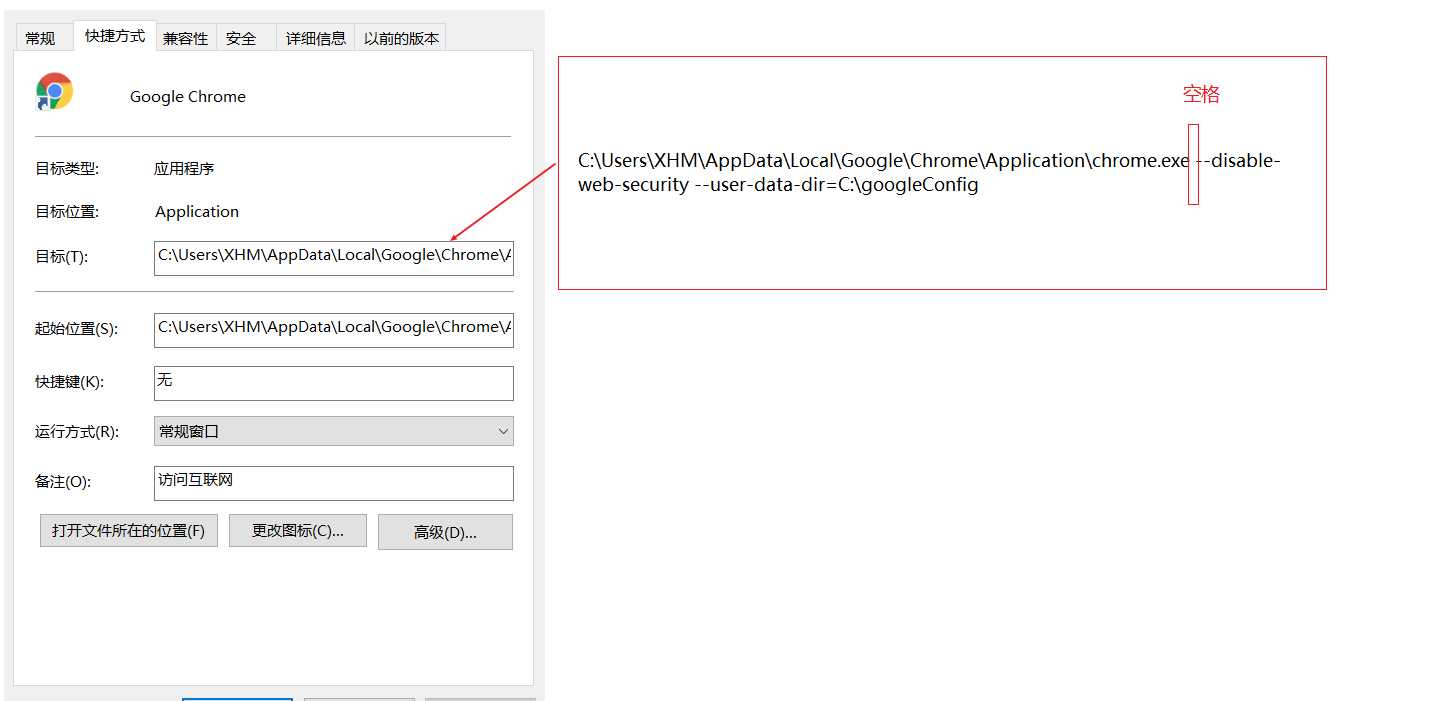Click the 目标类型: label
1447x701 pixels.
click(x=67, y=169)
